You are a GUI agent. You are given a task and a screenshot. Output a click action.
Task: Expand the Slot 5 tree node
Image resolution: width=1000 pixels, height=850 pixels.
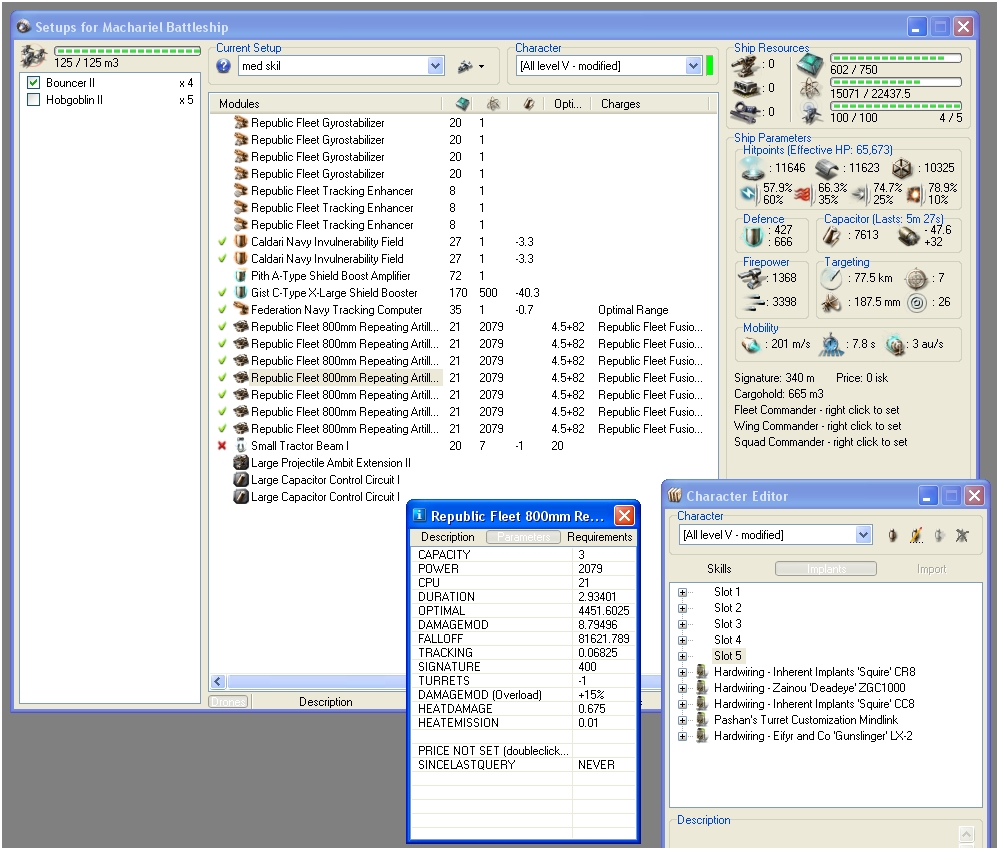click(x=683, y=656)
